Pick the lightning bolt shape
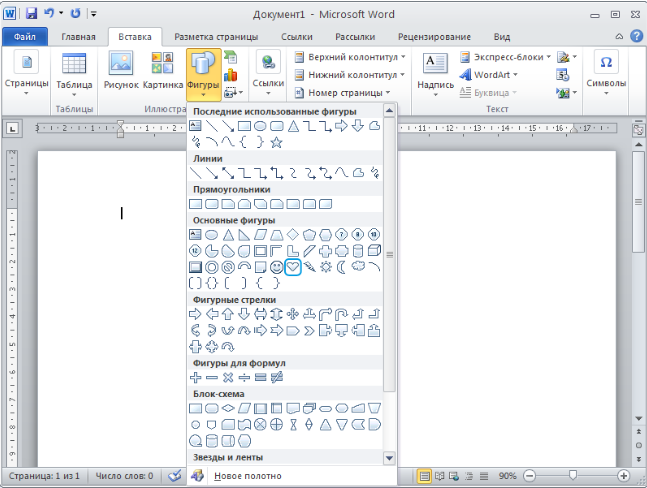 (x=309, y=267)
